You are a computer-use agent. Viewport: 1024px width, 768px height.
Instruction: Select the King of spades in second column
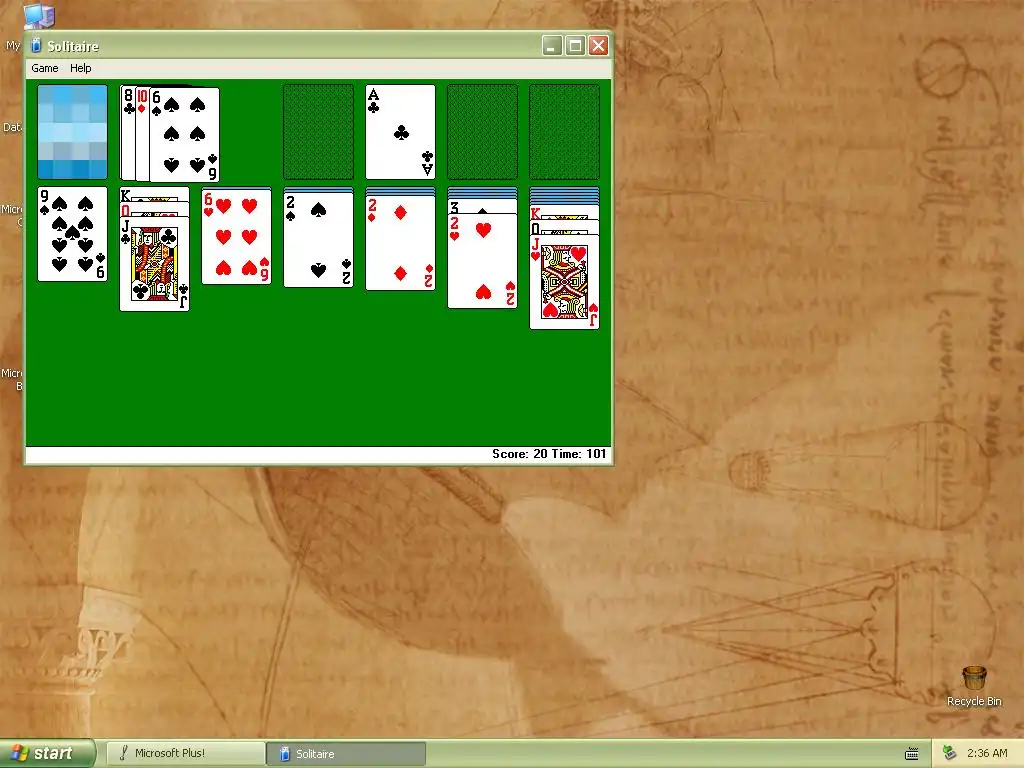[x=155, y=194]
